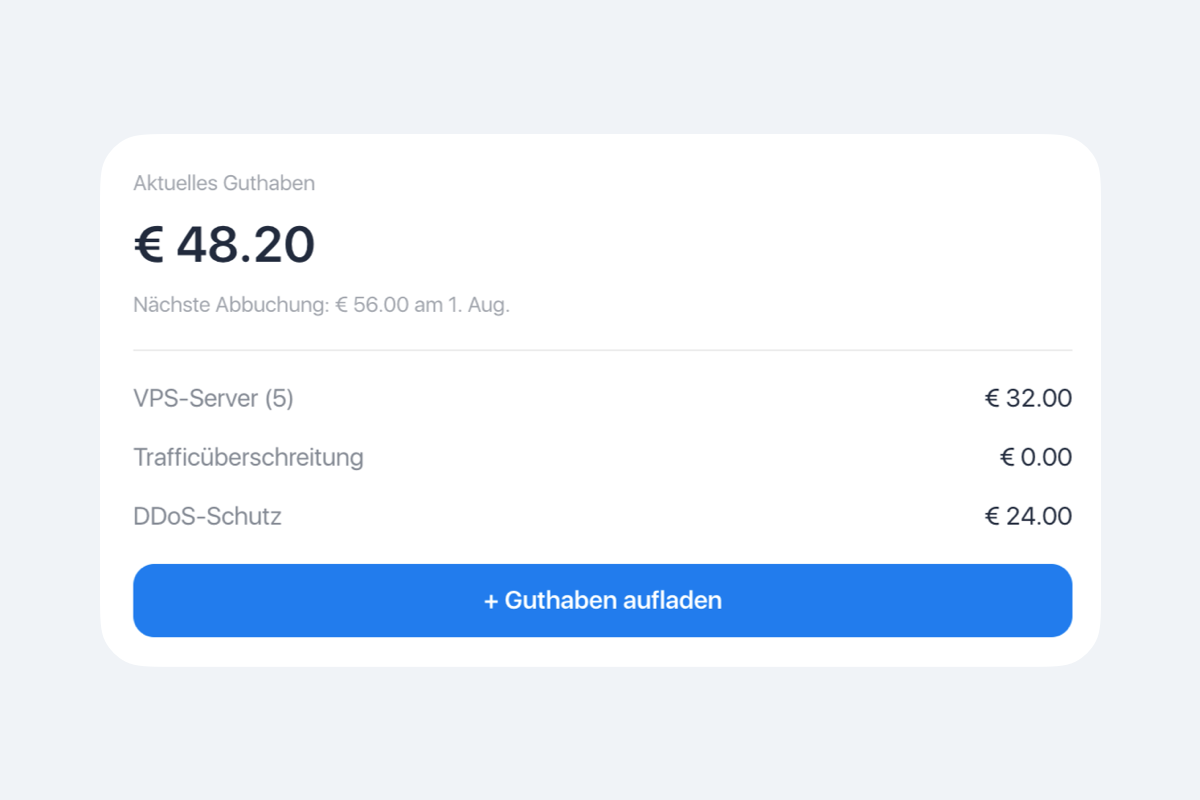Click the € 32.00 VPS-Server amount
Screen dimensions: 1200x800
point(1028,399)
